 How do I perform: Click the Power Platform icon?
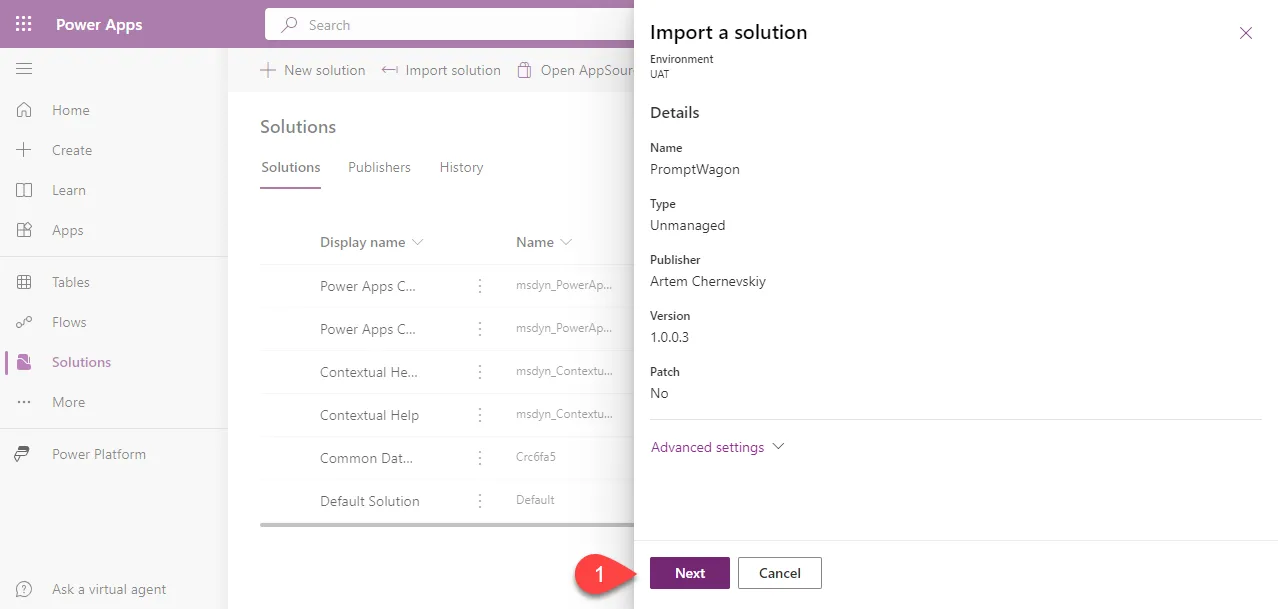[24, 454]
